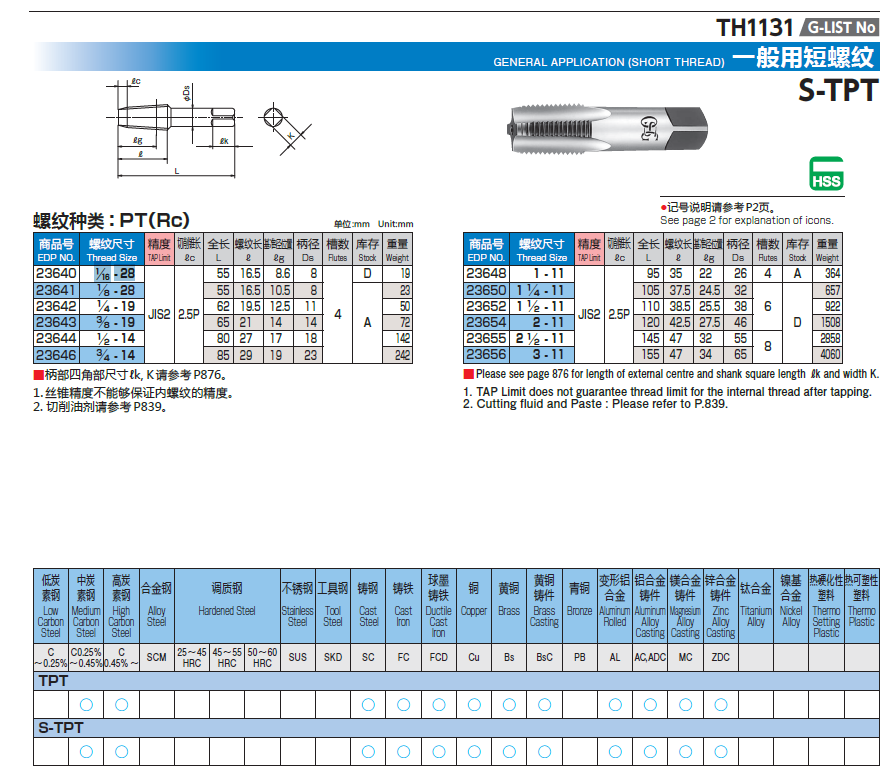Click TPT circle under Cast Iron

coord(404,705)
